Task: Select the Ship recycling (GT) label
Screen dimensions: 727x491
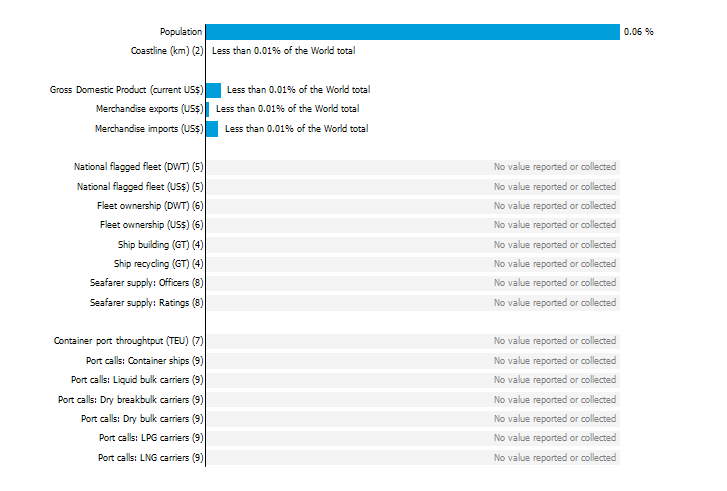Action: click(159, 264)
